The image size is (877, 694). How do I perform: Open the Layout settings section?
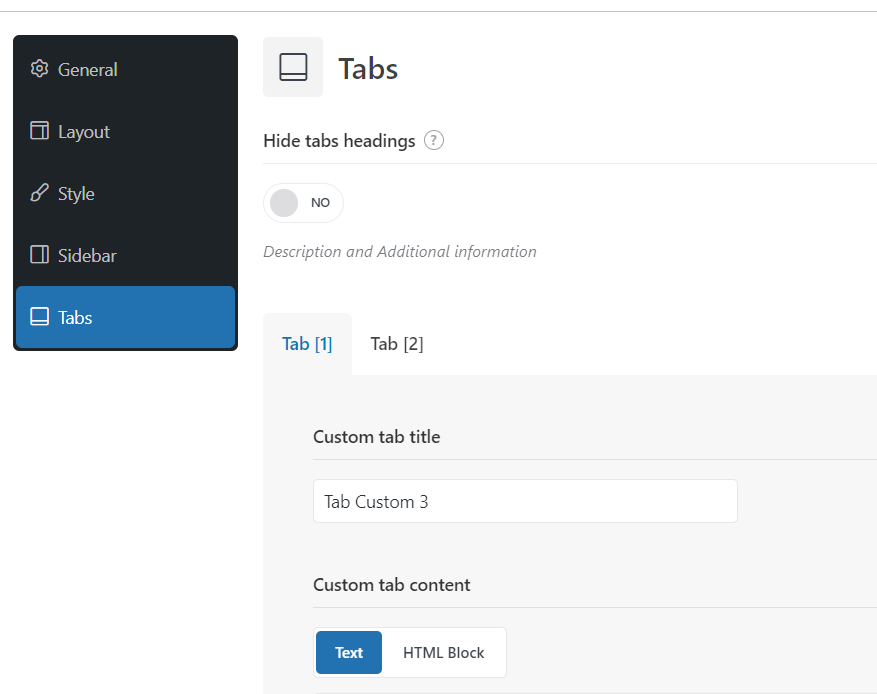[125, 131]
